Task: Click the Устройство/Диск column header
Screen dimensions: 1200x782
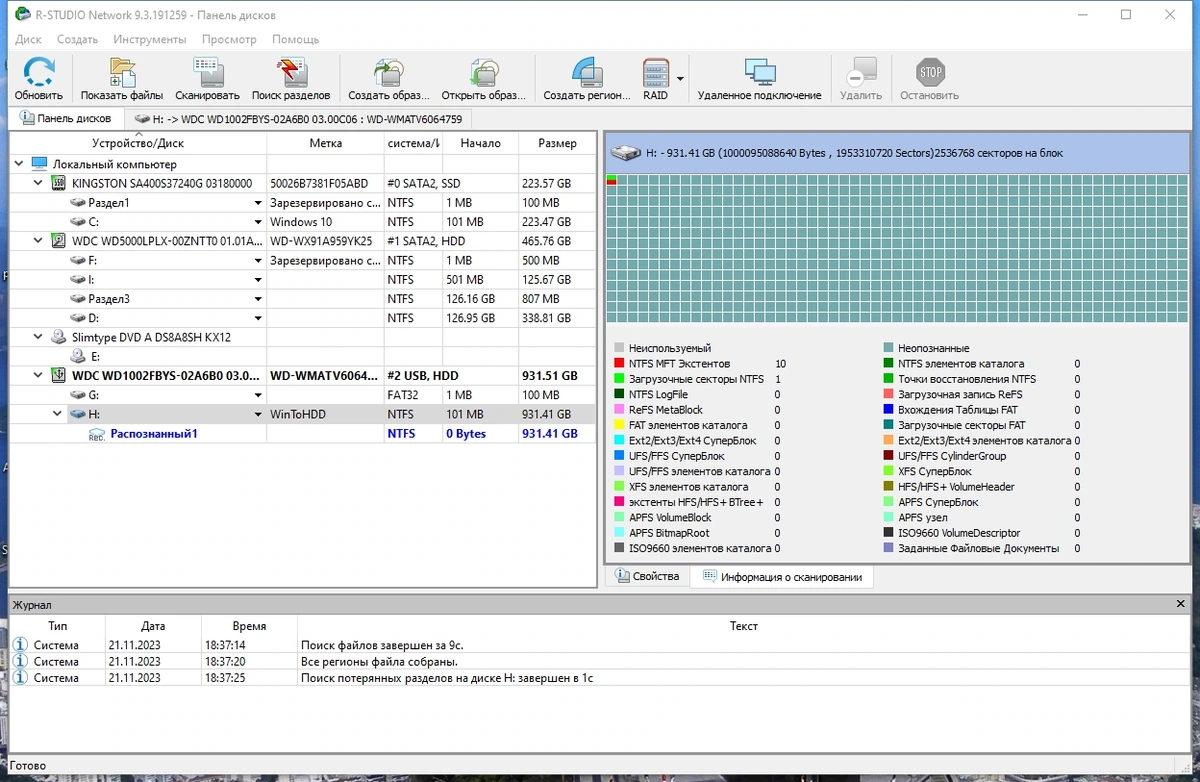Action: point(138,143)
